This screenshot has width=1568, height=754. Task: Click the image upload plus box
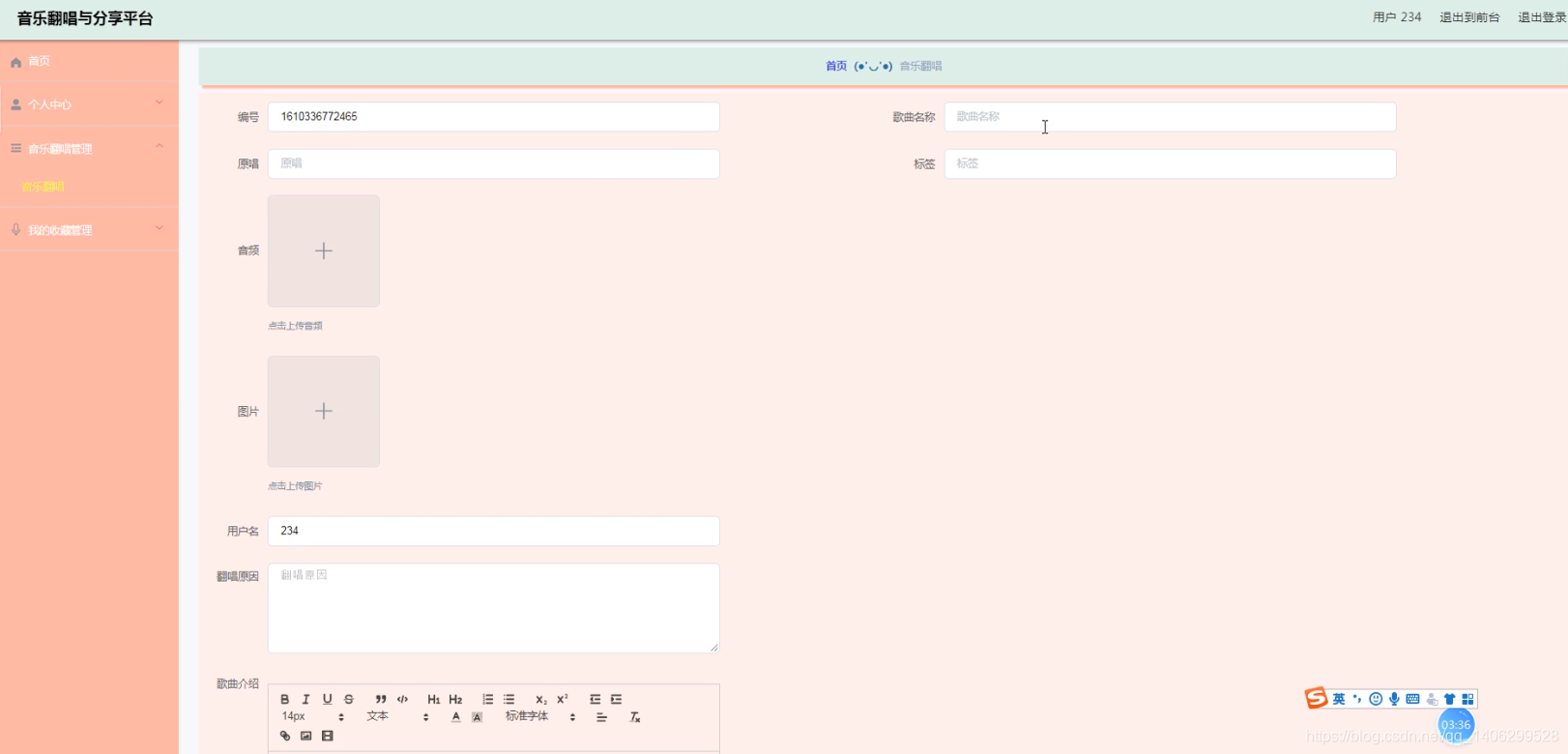click(324, 412)
